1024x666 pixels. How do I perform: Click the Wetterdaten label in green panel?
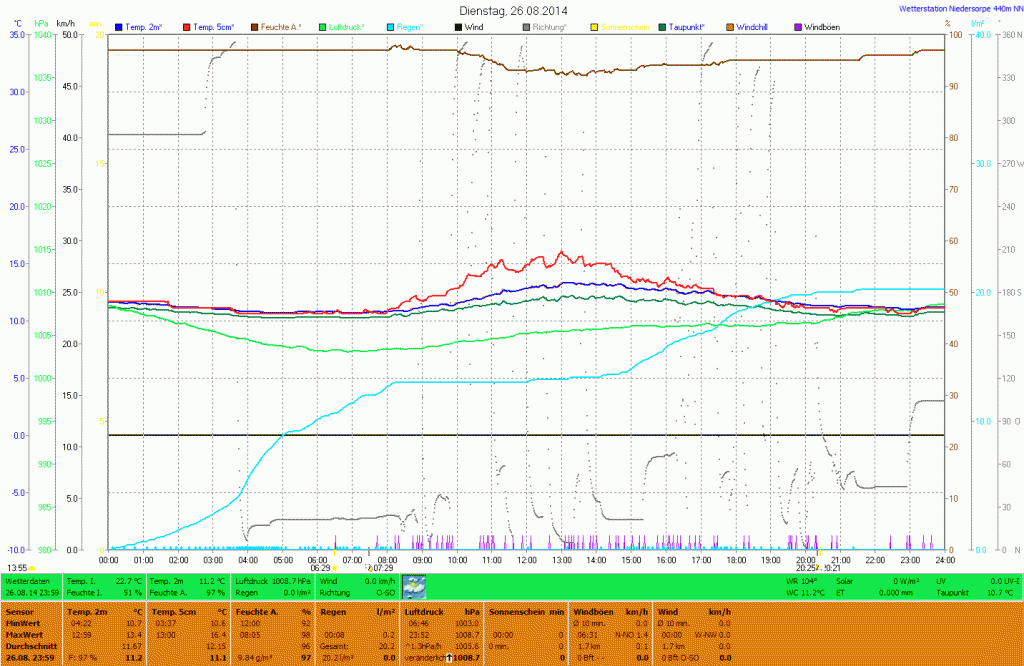(27, 580)
